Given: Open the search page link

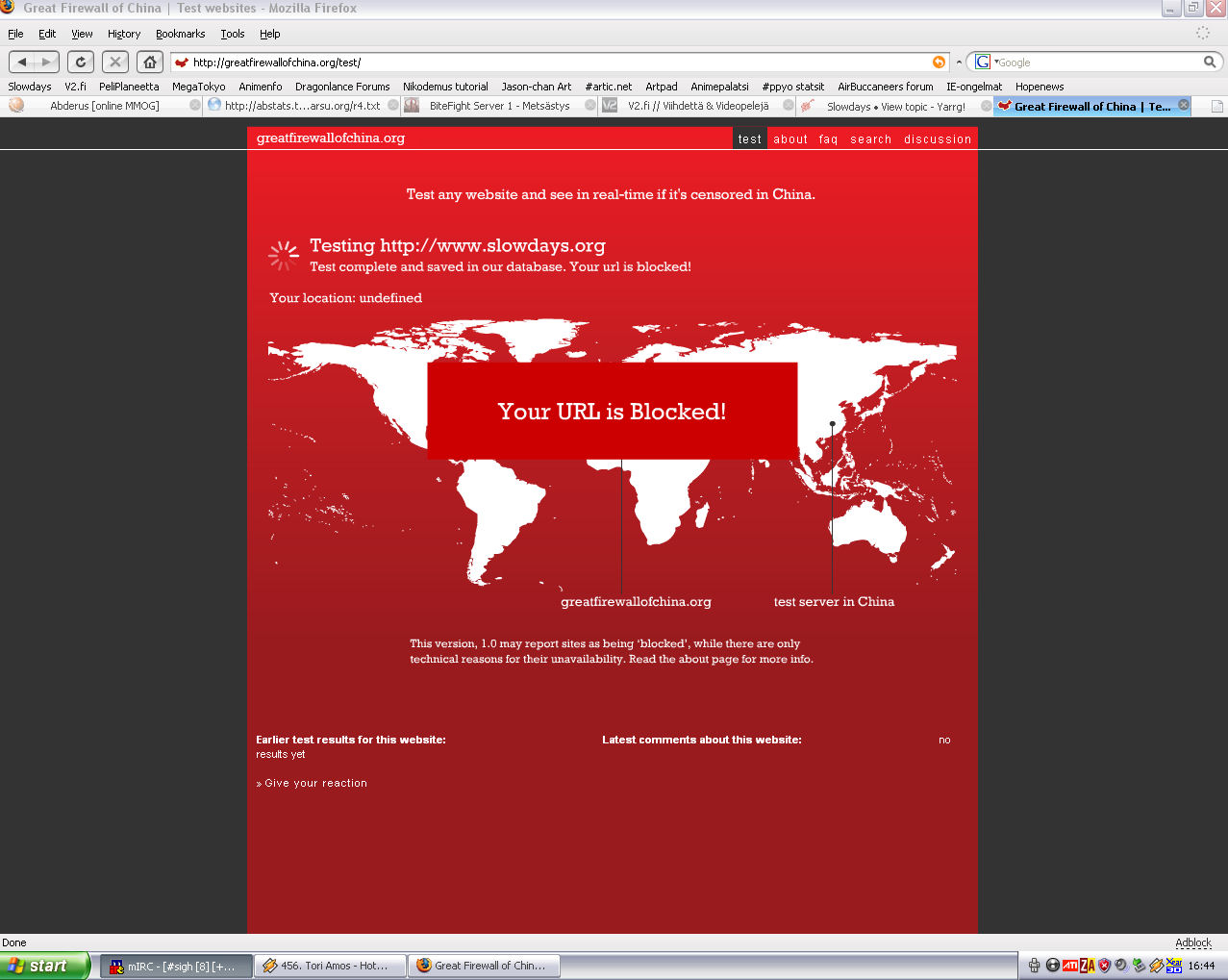Looking at the screenshot, I should tap(870, 139).
